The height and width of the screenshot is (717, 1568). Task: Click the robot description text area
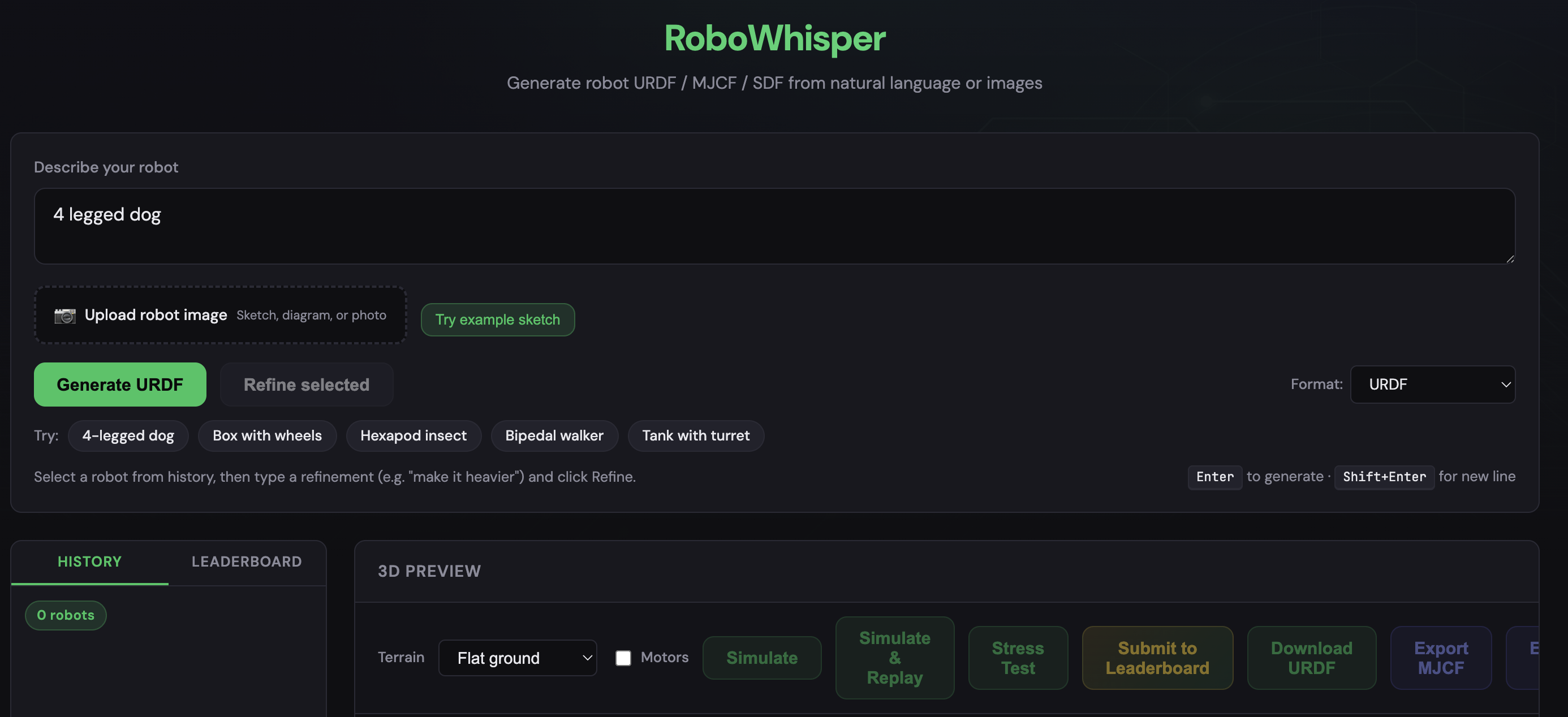[774, 226]
